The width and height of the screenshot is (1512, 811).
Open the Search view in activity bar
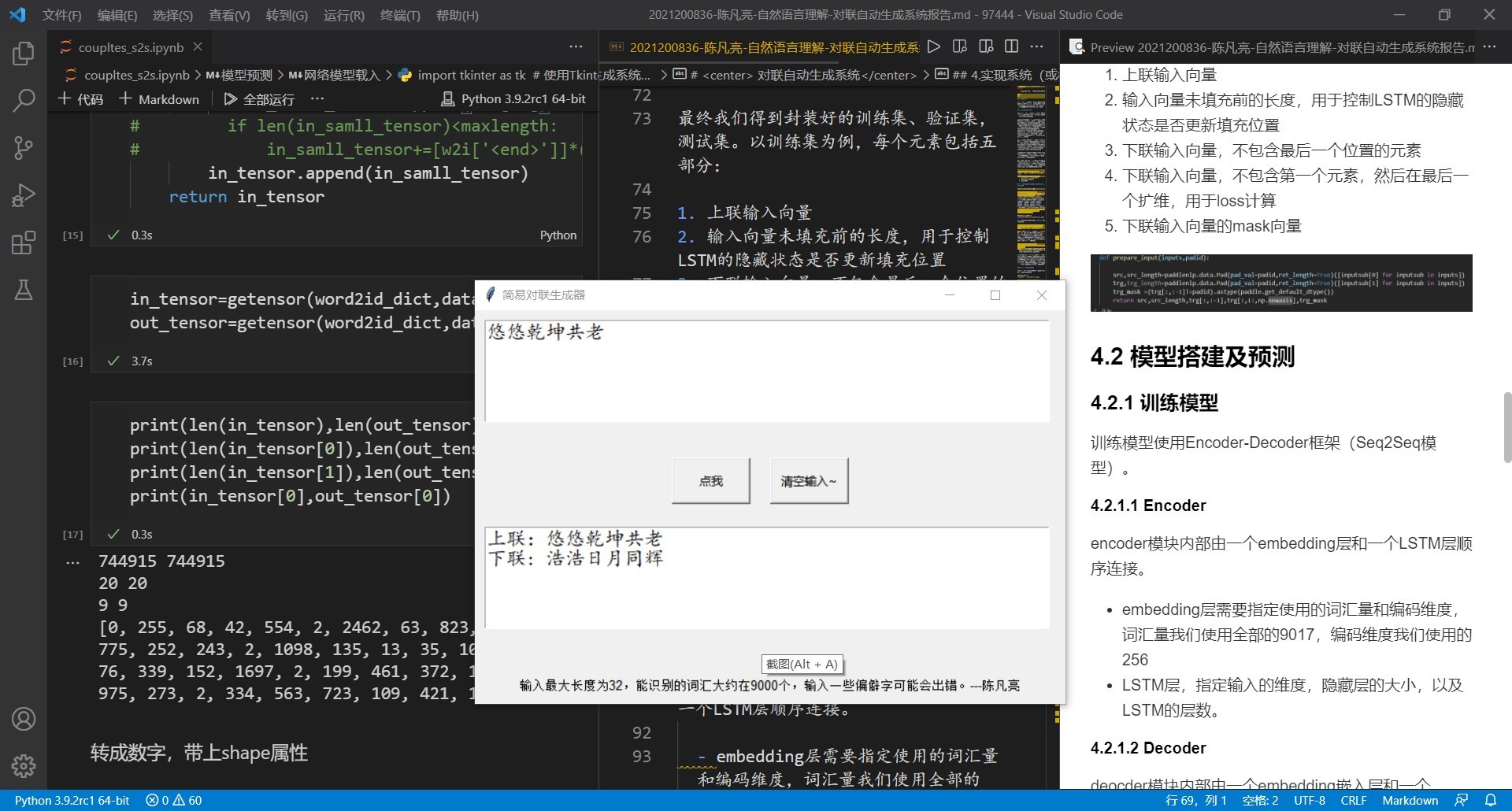point(24,101)
